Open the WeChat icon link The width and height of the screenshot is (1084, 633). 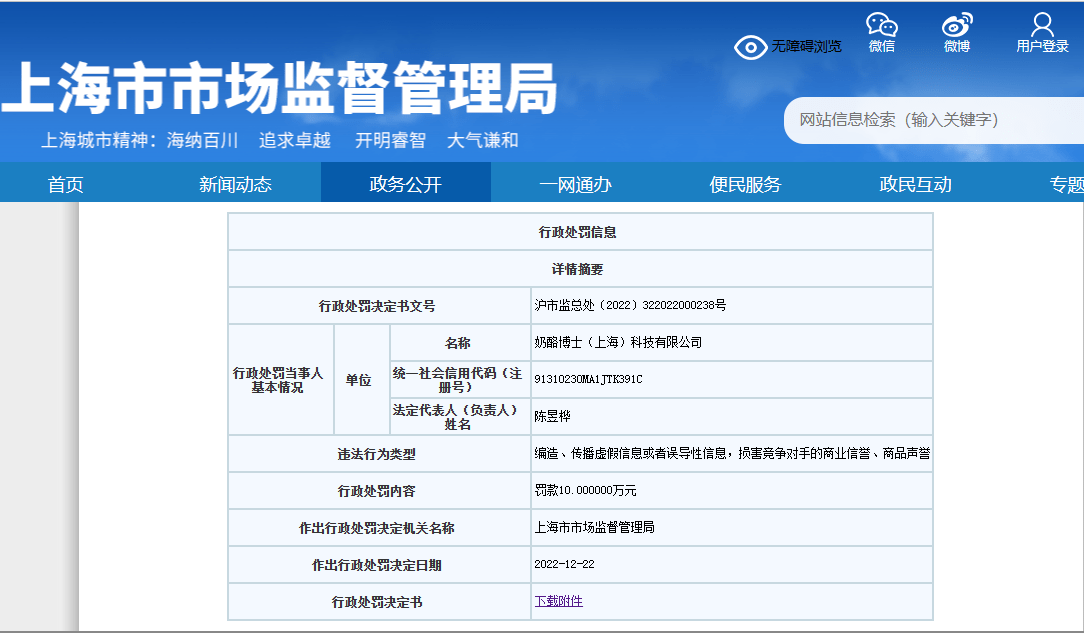(881, 24)
